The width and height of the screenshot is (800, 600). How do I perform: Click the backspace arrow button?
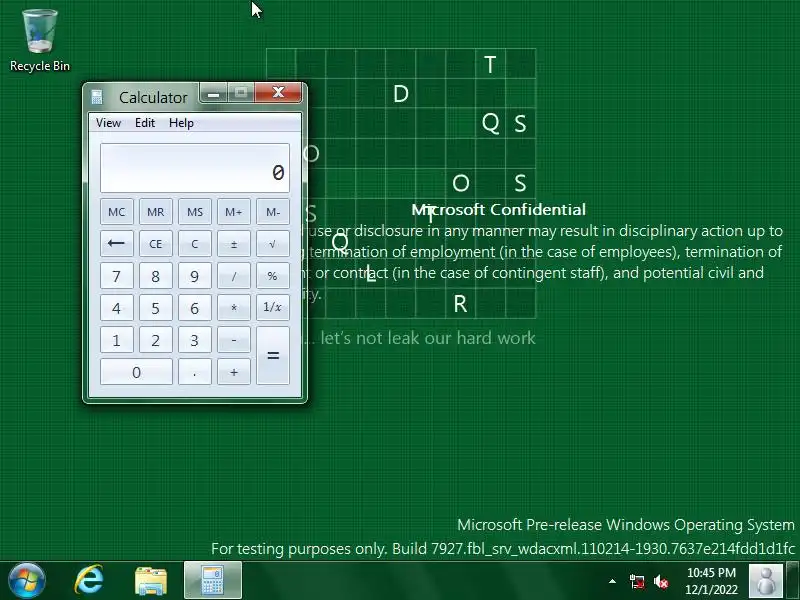point(117,244)
